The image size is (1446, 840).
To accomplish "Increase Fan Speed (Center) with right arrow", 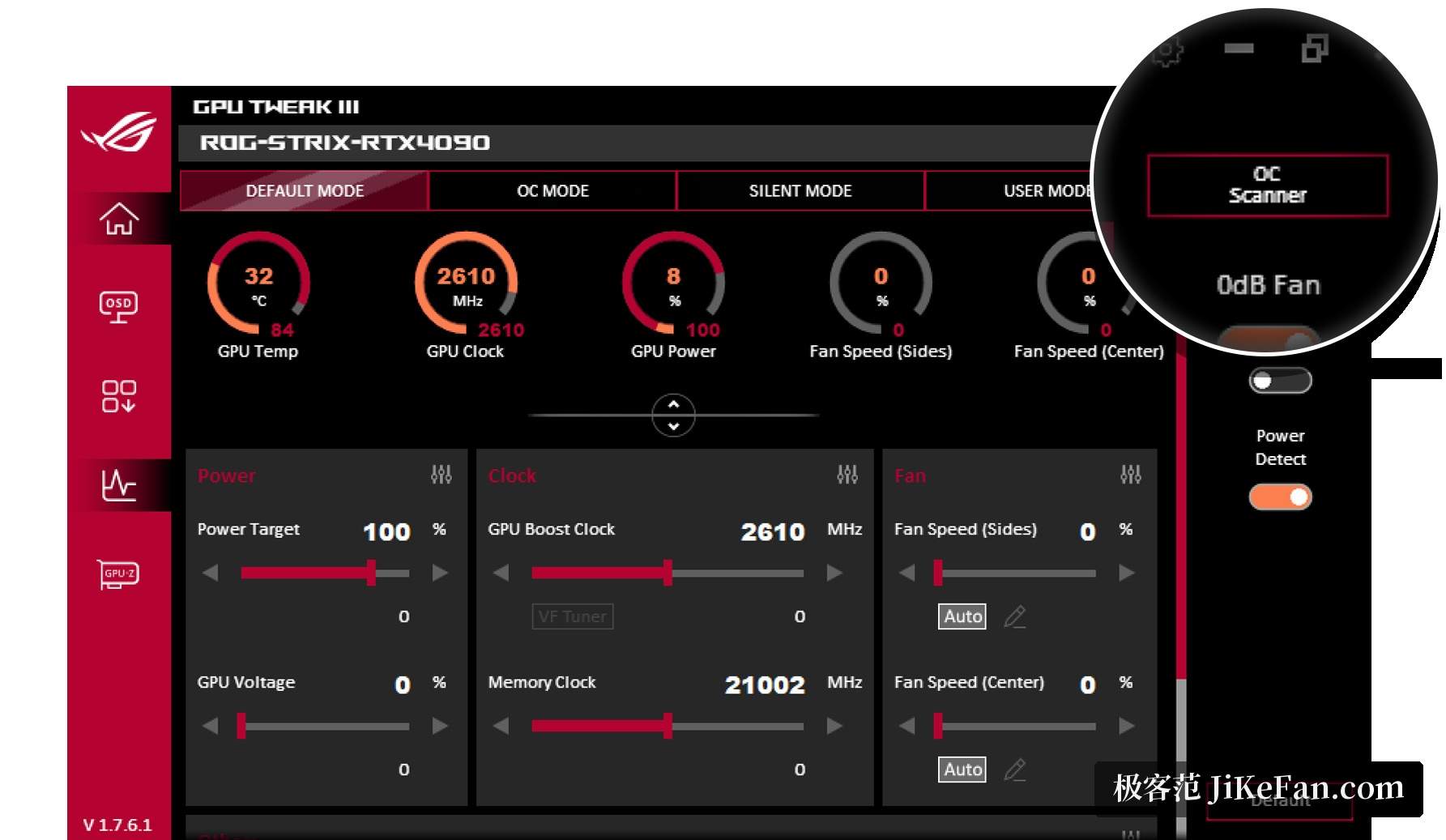I will pos(1127,726).
